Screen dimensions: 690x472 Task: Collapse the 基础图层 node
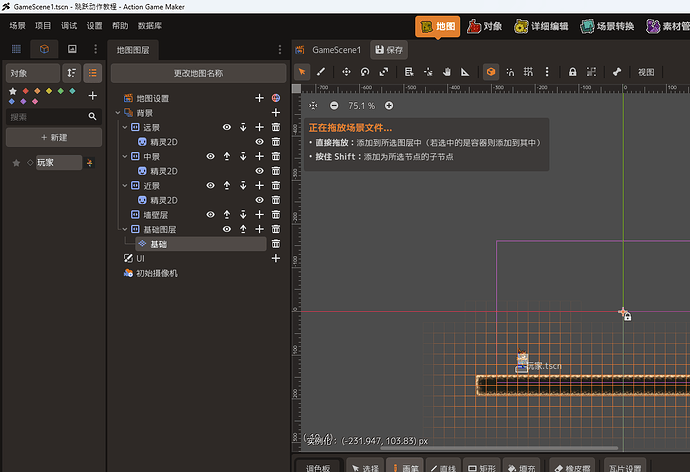coord(125,229)
